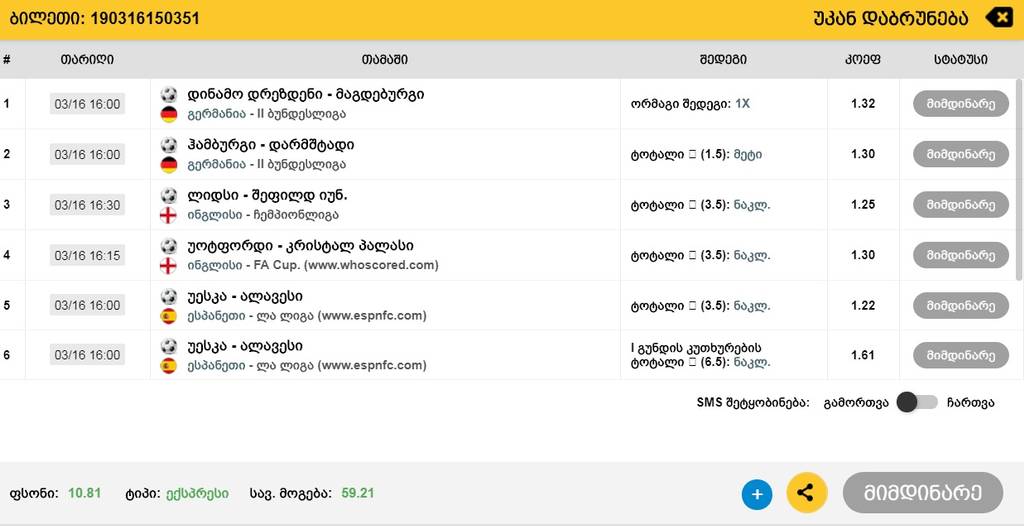Click the მიმდინარე status button in row 6

pyautogui.click(x=961, y=355)
